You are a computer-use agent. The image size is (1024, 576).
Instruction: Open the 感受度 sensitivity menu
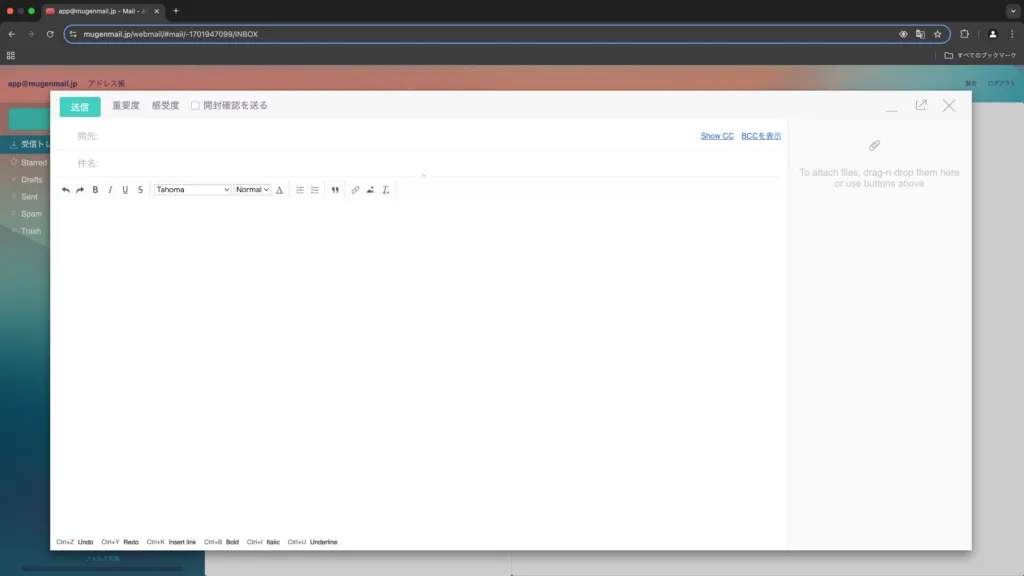click(166, 106)
